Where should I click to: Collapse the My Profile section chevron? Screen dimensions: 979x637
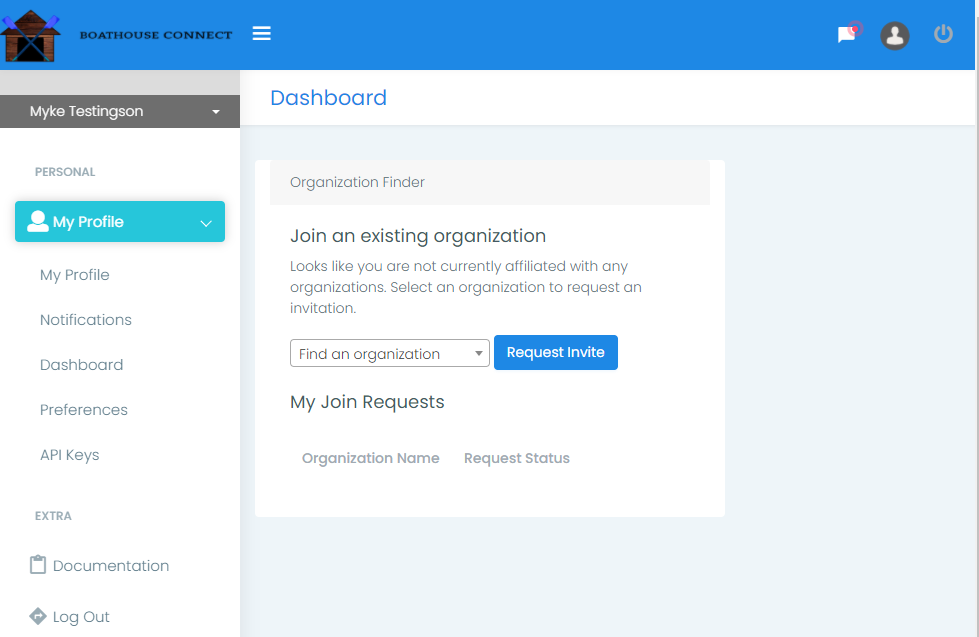pos(205,222)
